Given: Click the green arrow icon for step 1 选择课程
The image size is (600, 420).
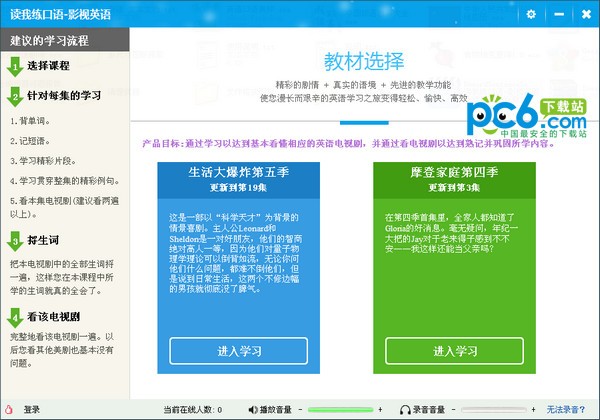Looking at the screenshot, I should tap(15, 67).
